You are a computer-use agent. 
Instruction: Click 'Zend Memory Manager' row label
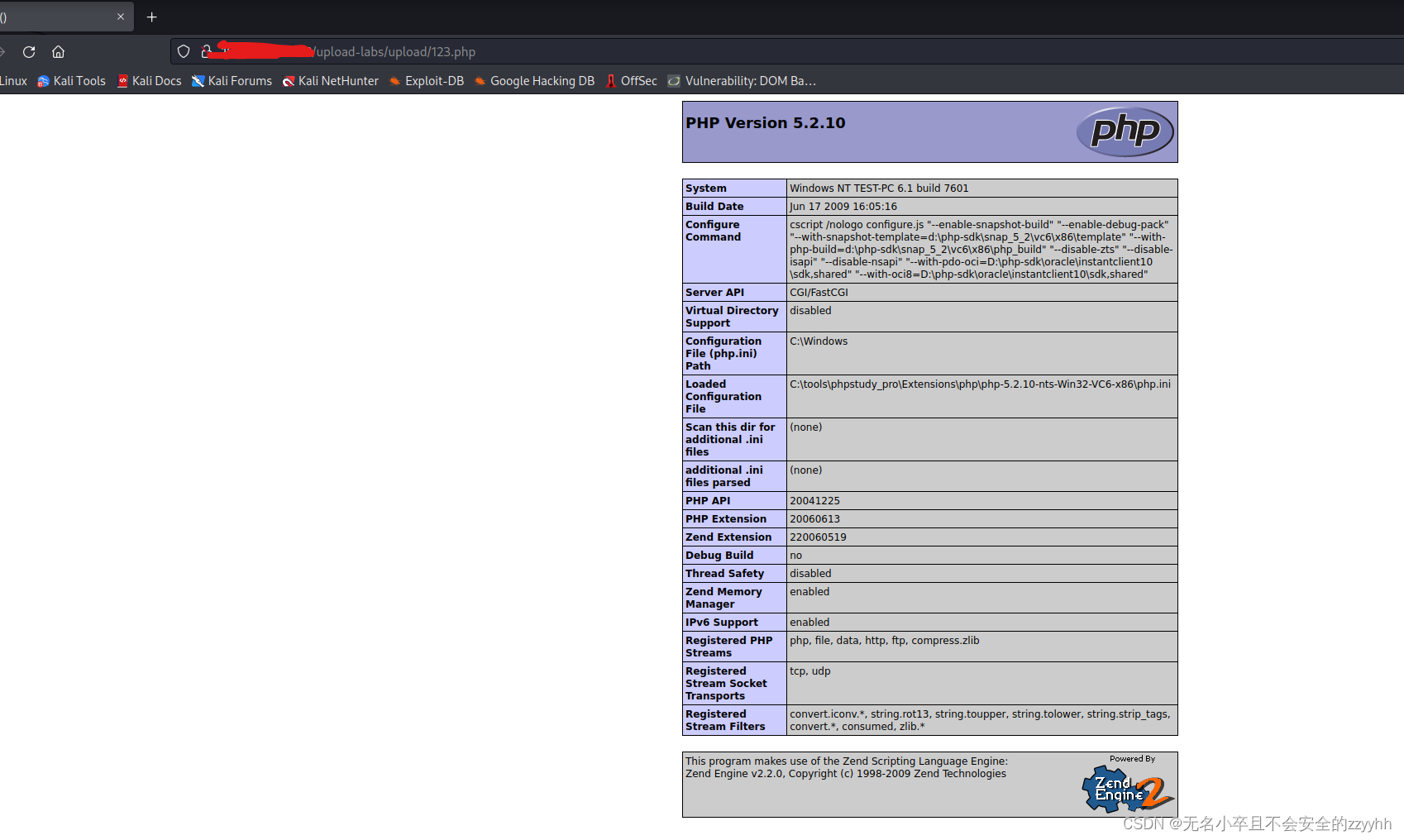(x=723, y=598)
